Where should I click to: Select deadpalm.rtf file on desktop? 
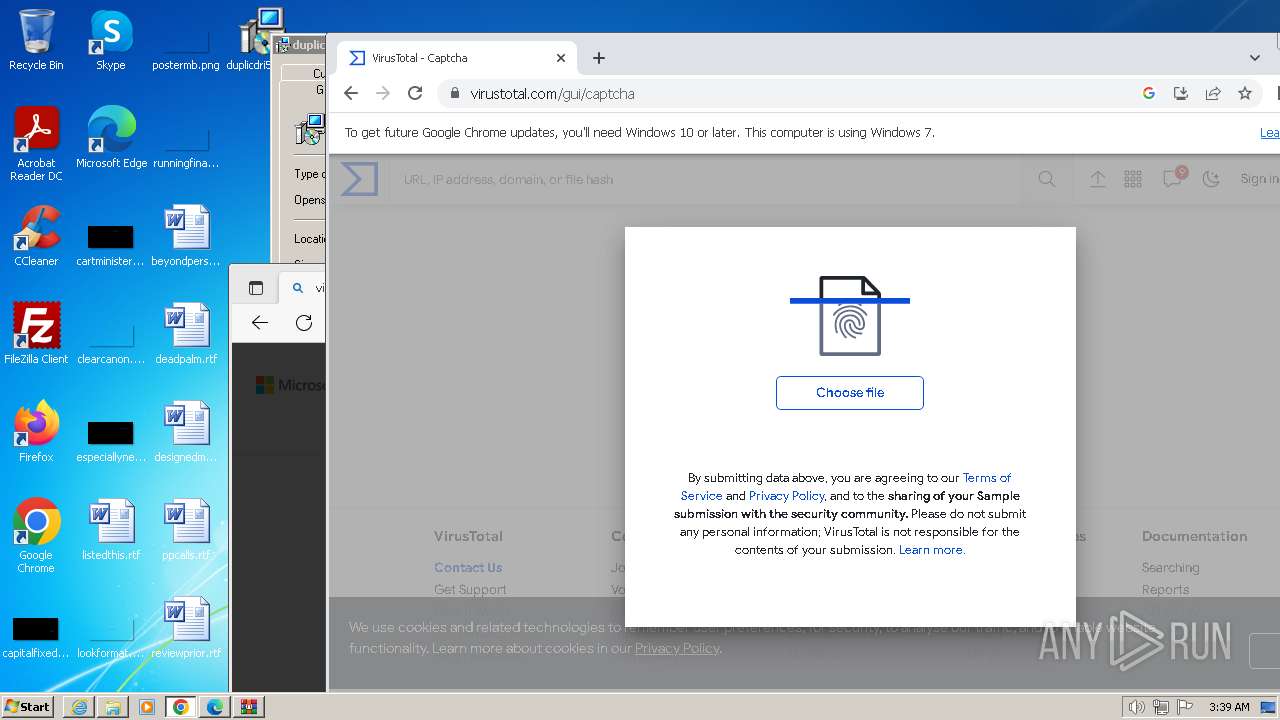pos(186,334)
